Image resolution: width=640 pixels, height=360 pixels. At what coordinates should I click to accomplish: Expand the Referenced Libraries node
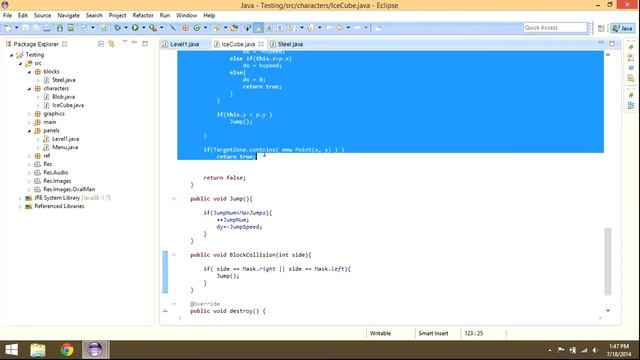click(x=20, y=207)
